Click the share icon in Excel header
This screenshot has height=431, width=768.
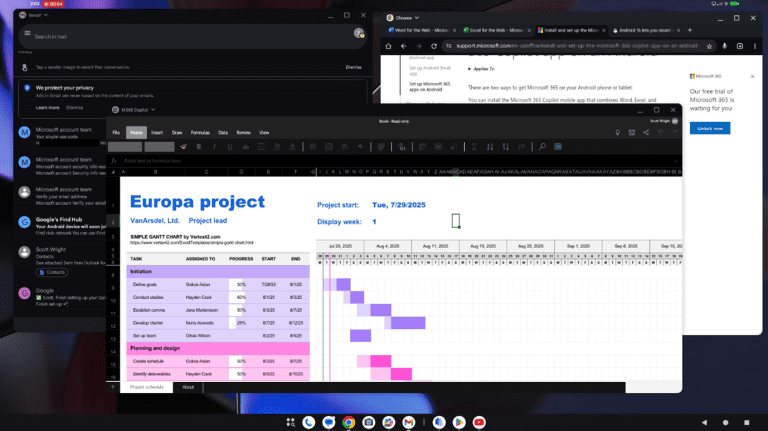pyautogui.click(x=646, y=133)
